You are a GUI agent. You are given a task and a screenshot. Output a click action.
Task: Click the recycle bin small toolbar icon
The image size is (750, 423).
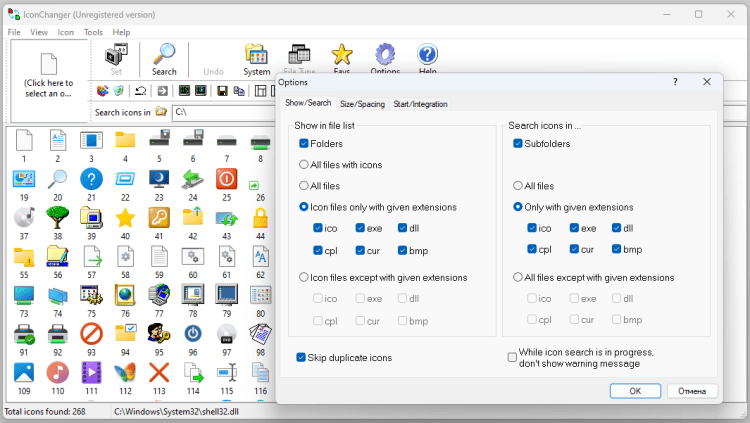pos(119,90)
